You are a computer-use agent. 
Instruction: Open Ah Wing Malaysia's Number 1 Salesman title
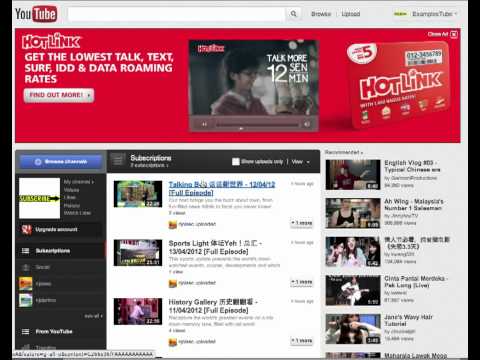tap(414, 205)
